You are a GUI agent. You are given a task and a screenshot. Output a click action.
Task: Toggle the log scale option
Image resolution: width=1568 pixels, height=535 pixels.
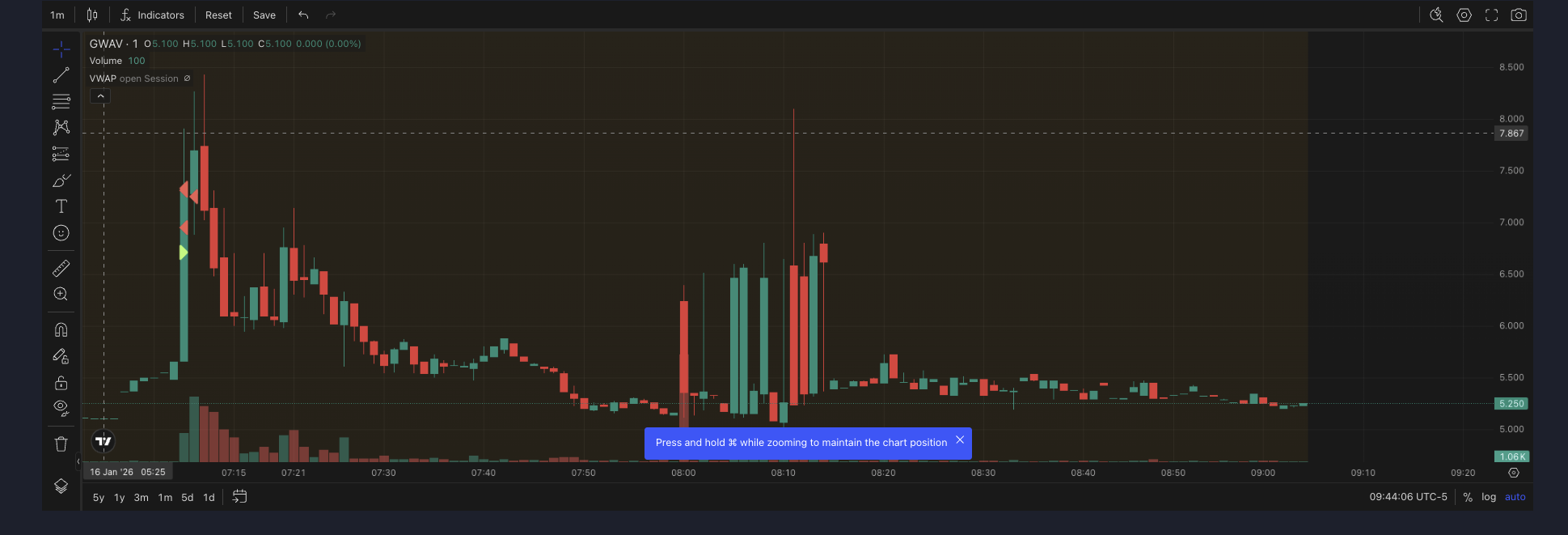point(1488,497)
